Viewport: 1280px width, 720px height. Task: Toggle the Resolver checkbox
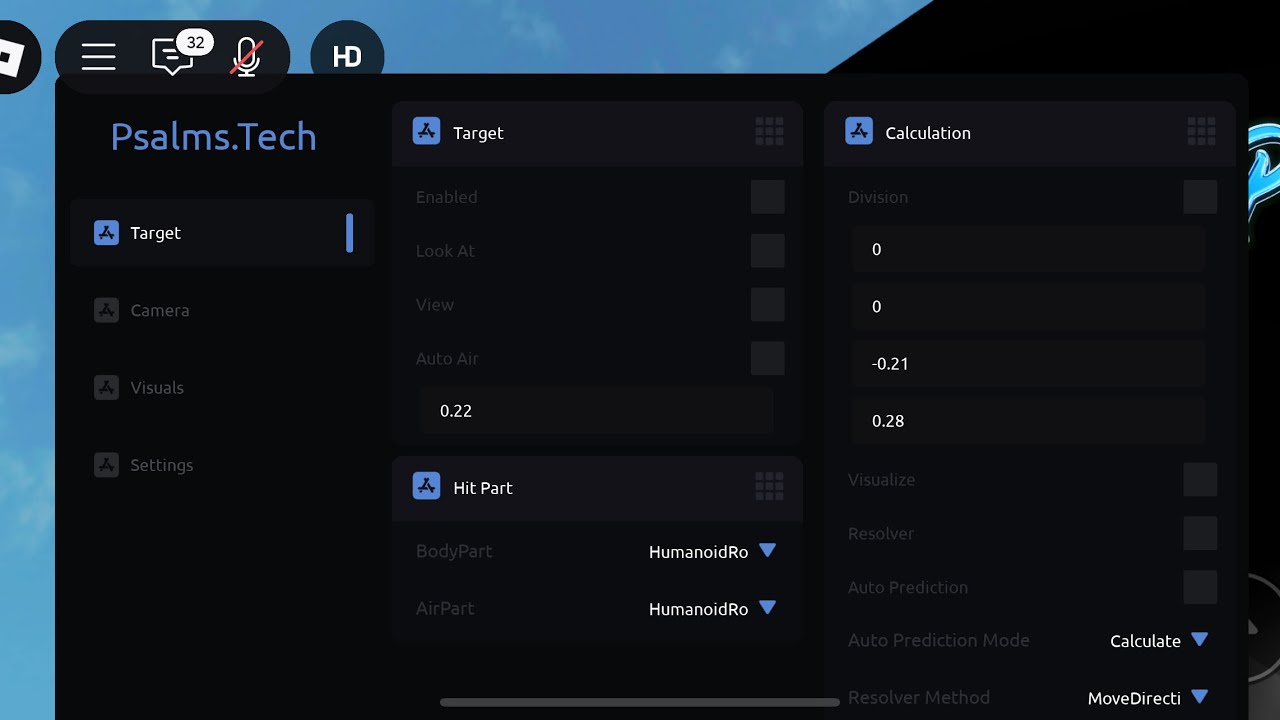tap(1200, 534)
